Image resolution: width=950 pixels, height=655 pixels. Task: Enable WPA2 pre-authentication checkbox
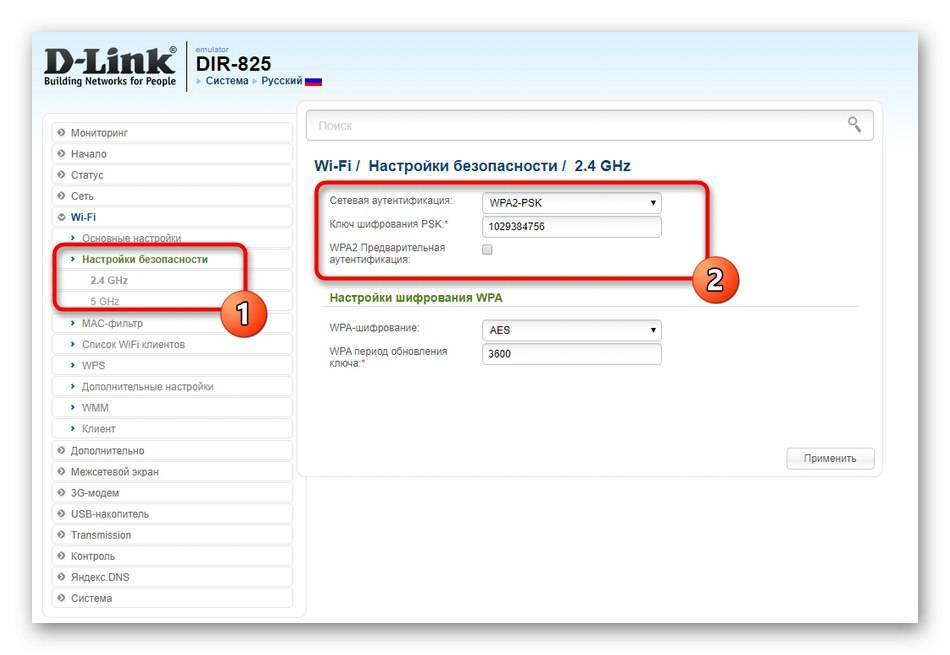pyautogui.click(x=487, y=250)
